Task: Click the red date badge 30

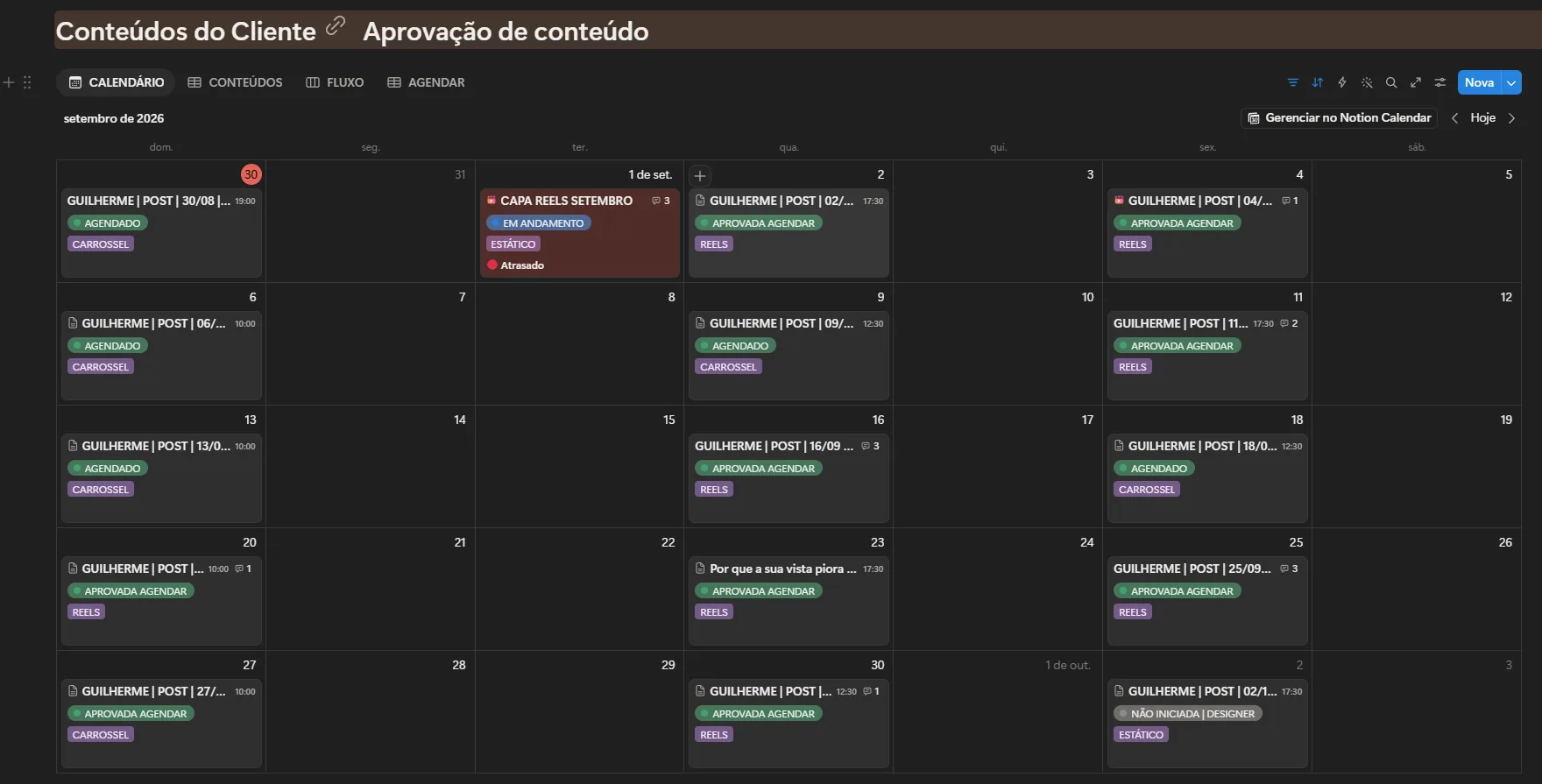Action: click(251, 174)
